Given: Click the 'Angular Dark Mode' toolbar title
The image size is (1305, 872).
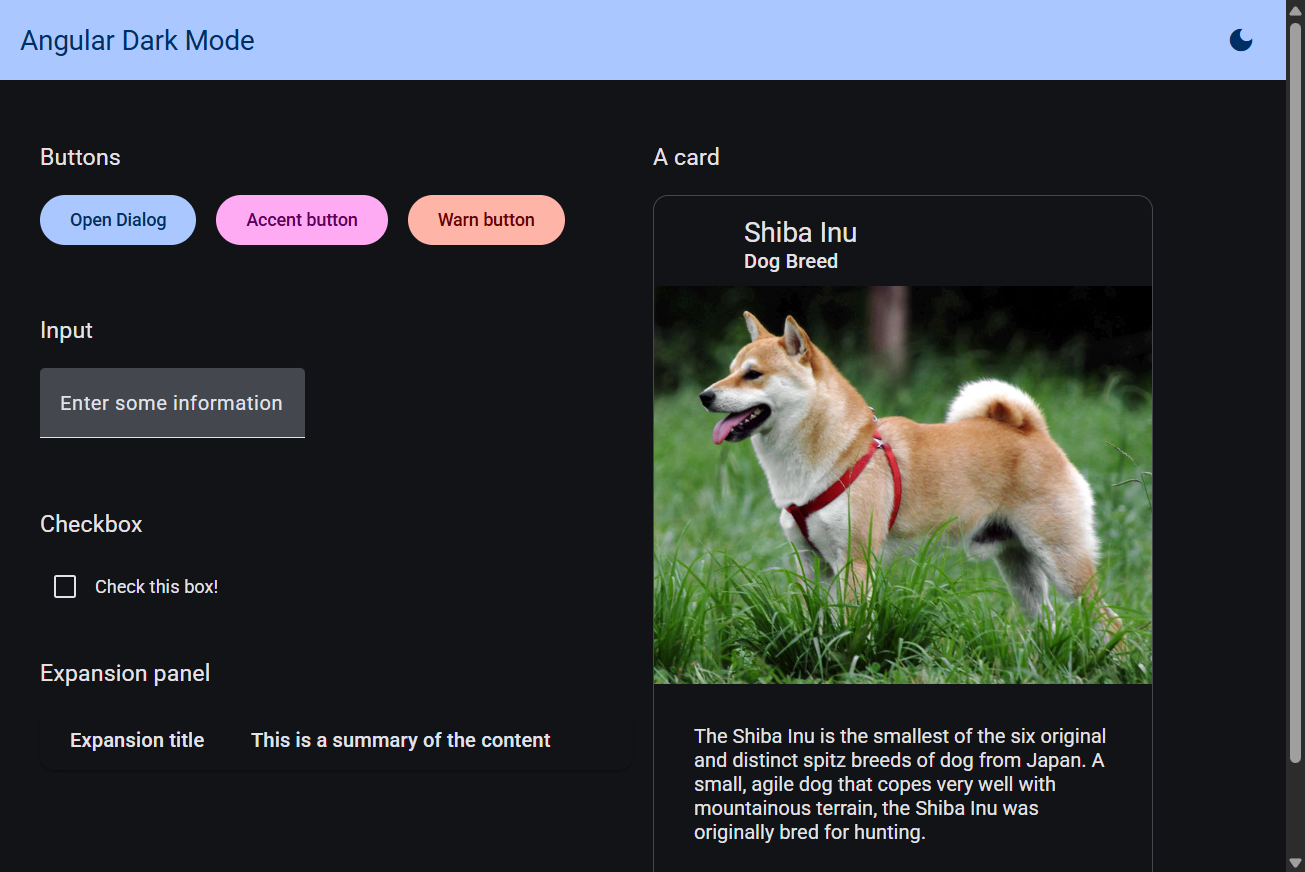Looking at the screenshot, I should tap(138, 41).
